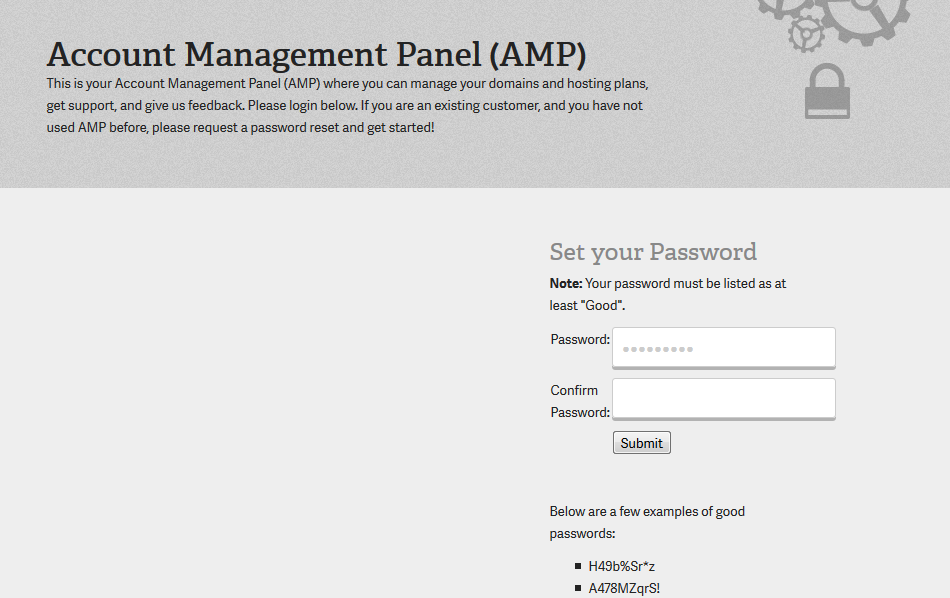This screenshot has height=598, width=950.
Task: Focus the Confirm Password input field
Action: click(723, 399)
